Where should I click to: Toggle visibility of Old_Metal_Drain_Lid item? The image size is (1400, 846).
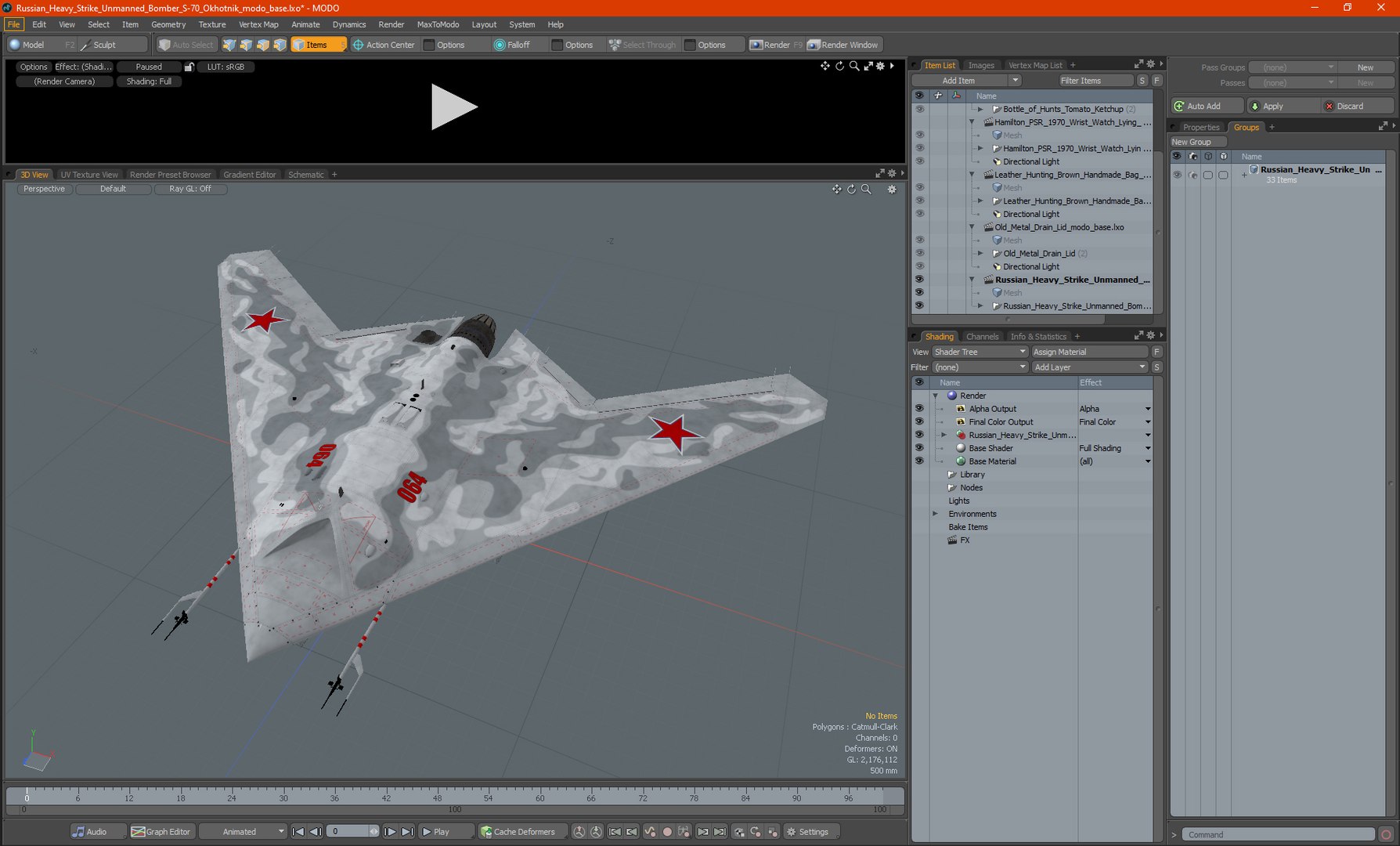pos(919,253)
